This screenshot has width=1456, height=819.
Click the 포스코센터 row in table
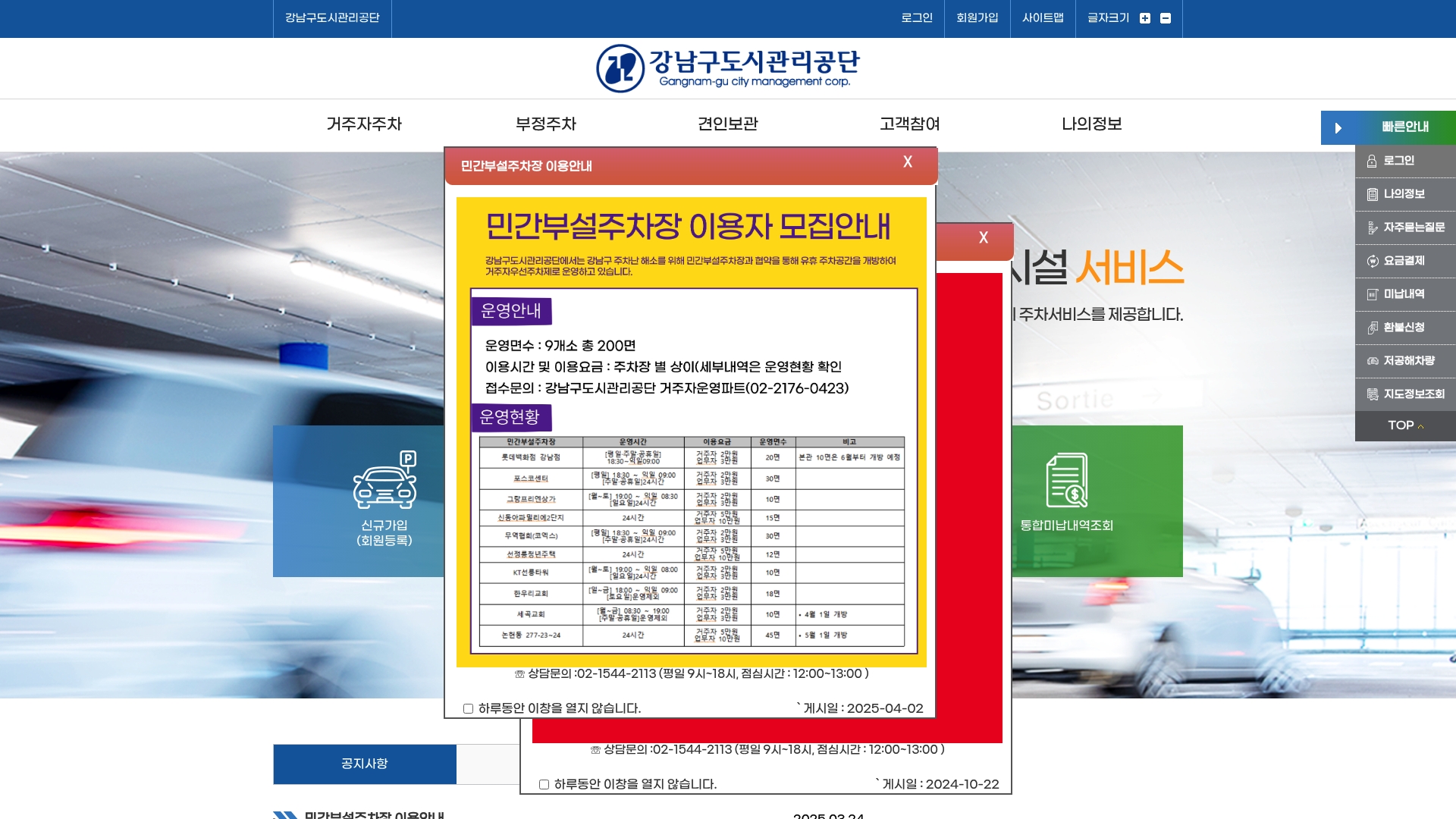pos(692,479)
